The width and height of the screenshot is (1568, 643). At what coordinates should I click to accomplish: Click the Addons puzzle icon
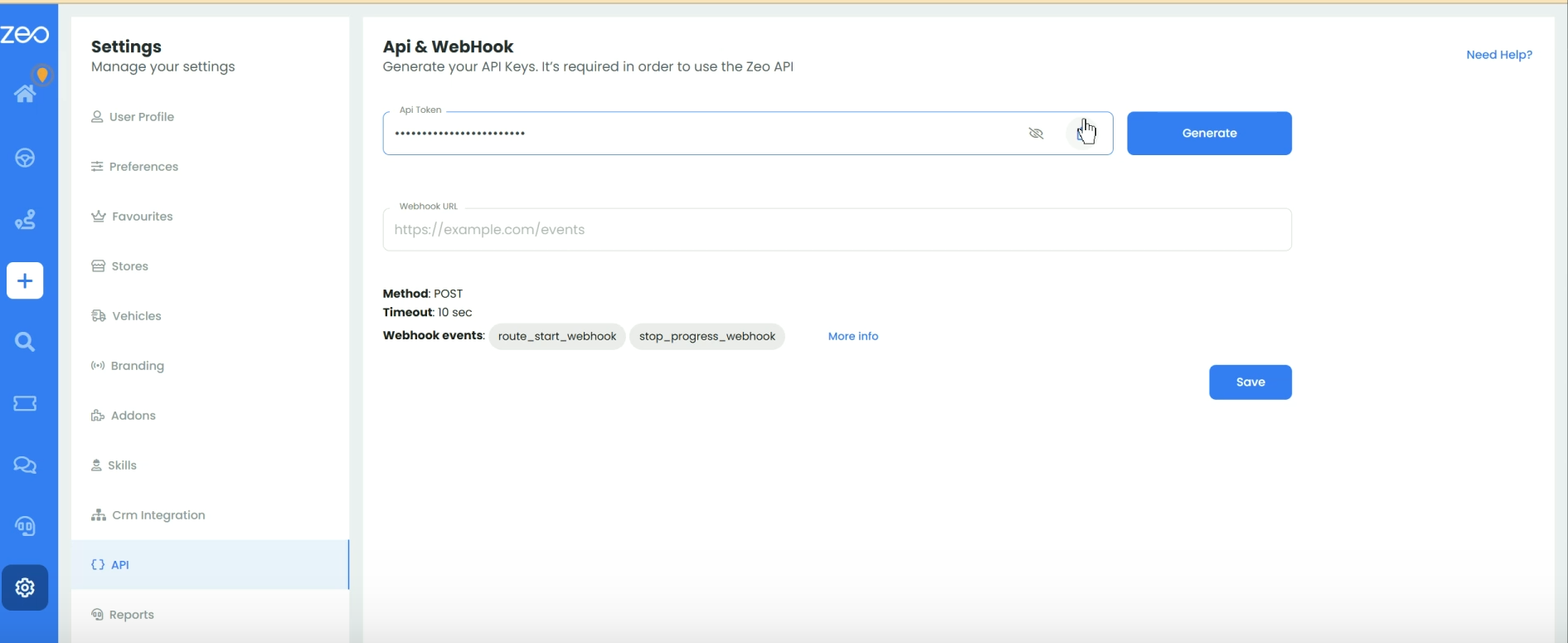(98, 416)
